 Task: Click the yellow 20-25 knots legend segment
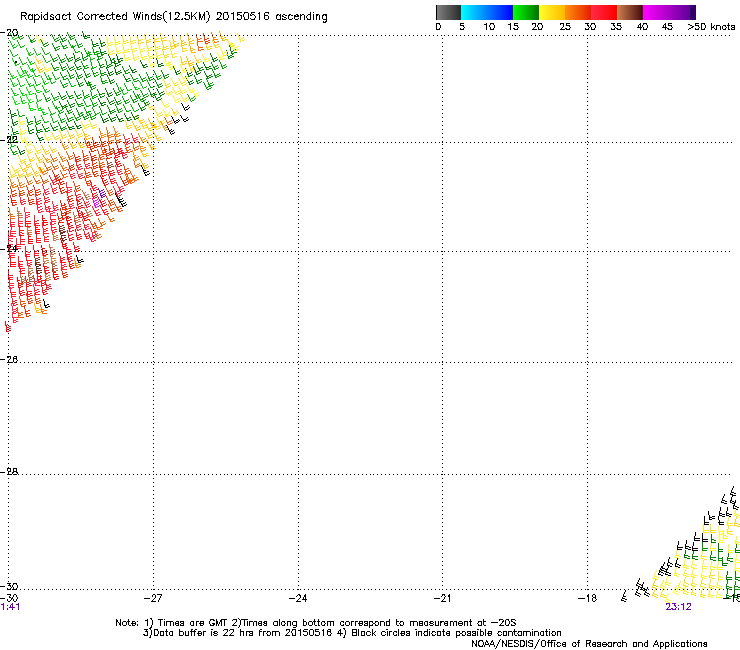click(552, 12)
